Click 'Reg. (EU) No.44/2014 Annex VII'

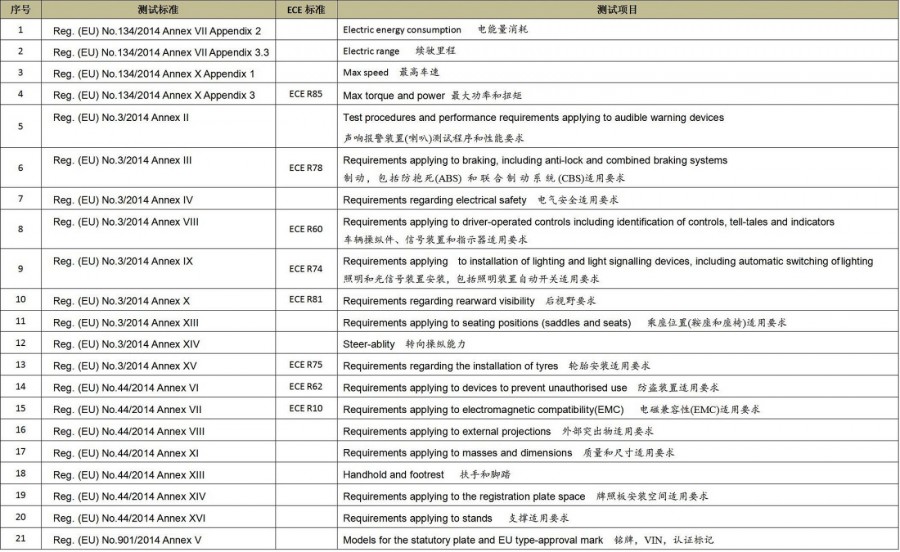coord(127,410)
